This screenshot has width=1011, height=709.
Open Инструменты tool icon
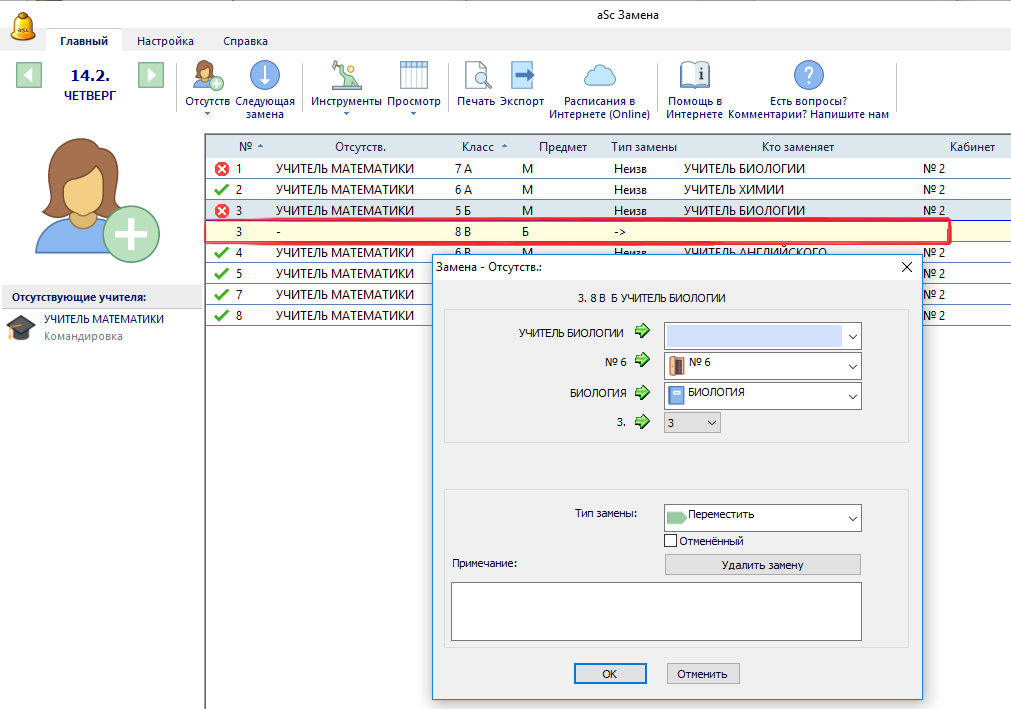(x=346, y=75)
